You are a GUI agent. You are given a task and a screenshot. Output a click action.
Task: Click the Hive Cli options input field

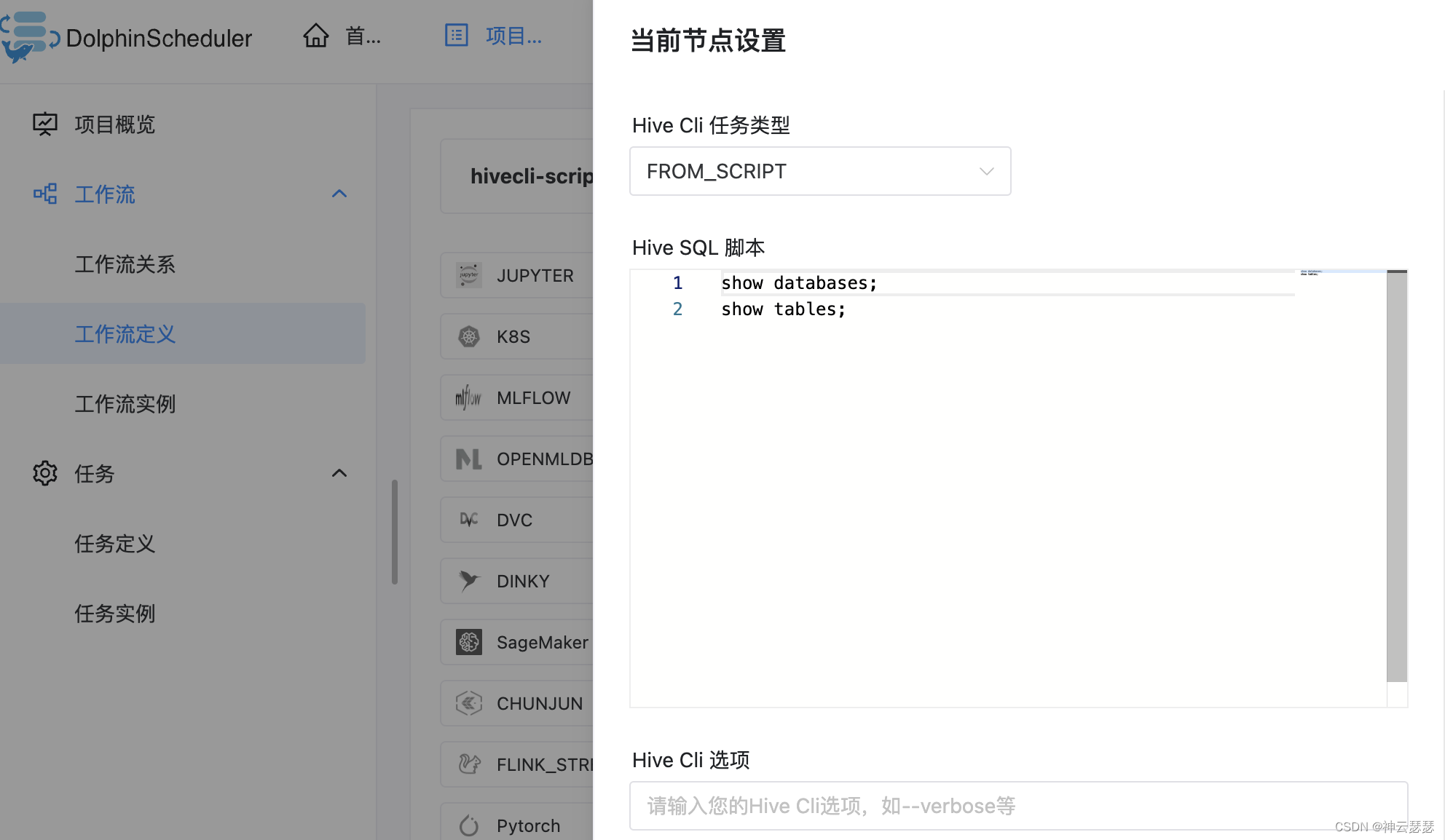[1018, 806]
